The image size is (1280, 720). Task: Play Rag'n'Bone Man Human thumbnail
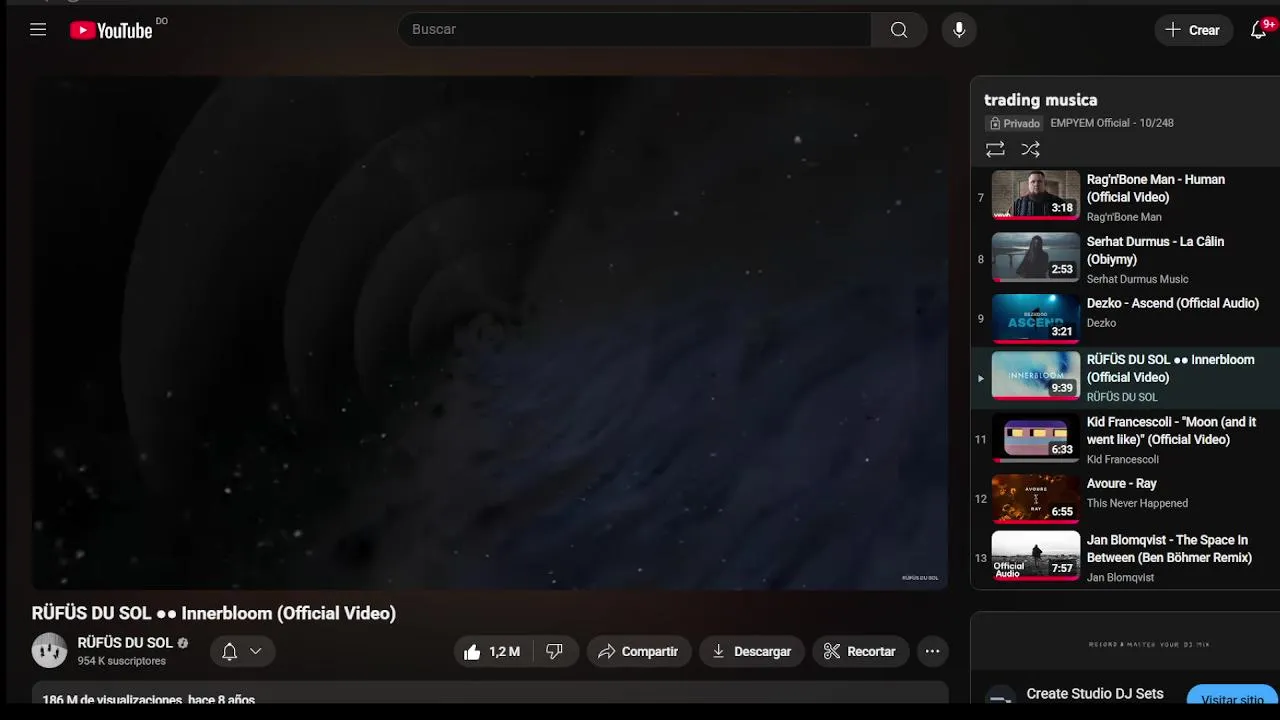pyautogui.click(x=1036, y=195)
